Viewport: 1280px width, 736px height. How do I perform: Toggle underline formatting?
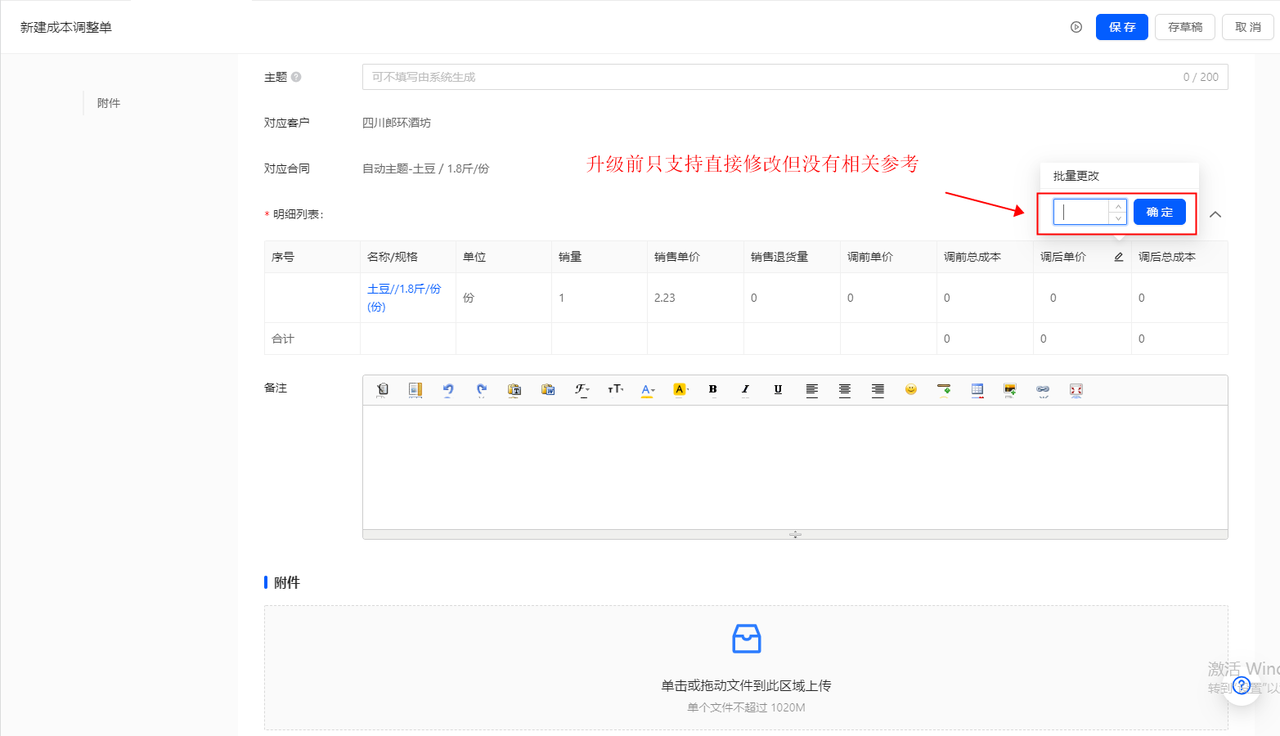click(x=779, y=390)
